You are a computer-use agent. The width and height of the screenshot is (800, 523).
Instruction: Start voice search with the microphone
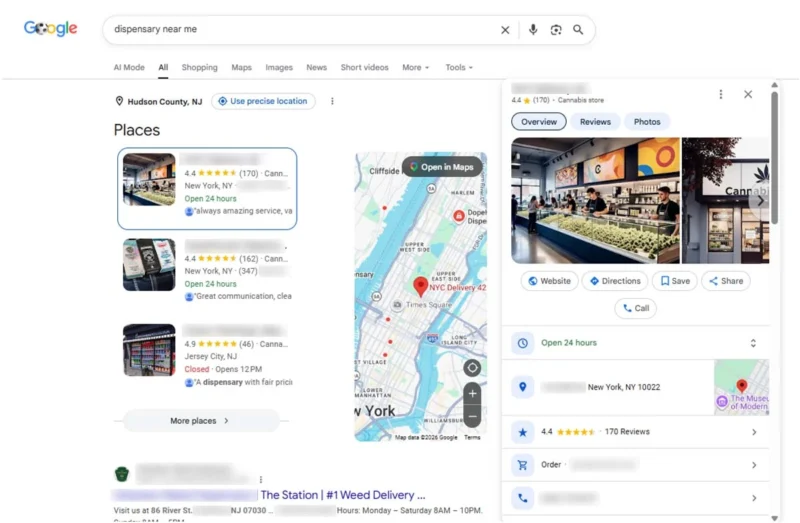point(533,30)
